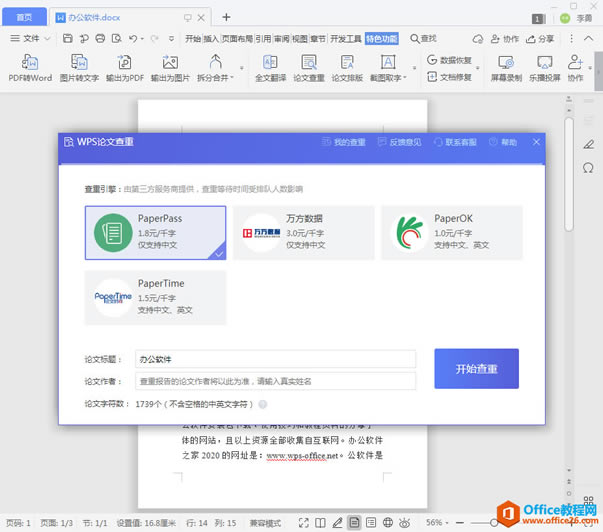The image size is (603, 532).
Task: Expand the 截图取字 dropdown arrow
Action: pos(405,78)
